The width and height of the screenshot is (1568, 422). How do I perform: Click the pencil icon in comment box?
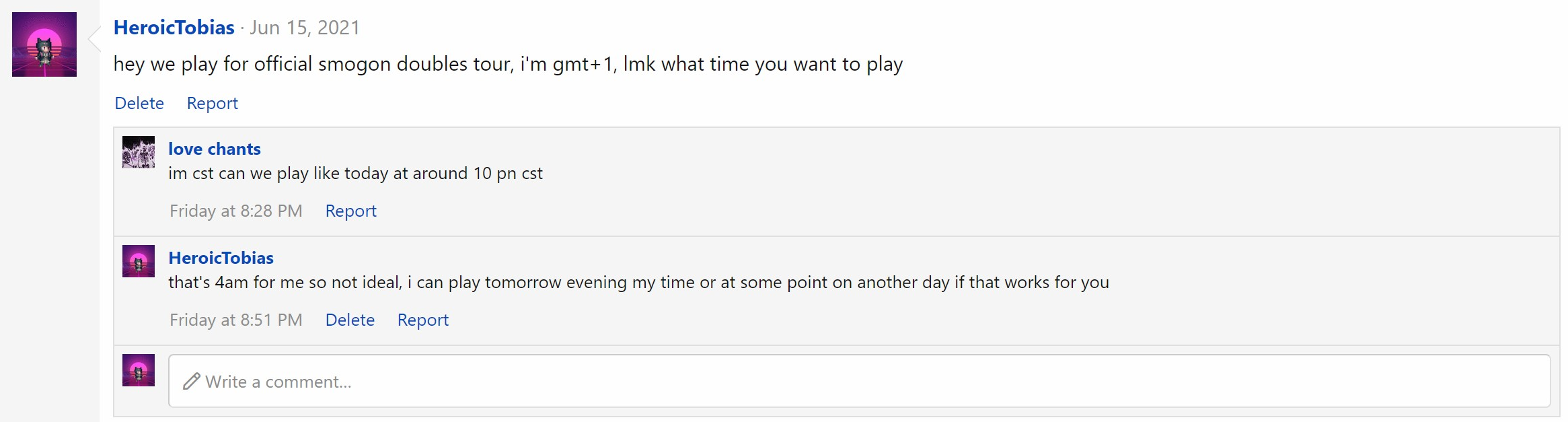coord(192,382)
